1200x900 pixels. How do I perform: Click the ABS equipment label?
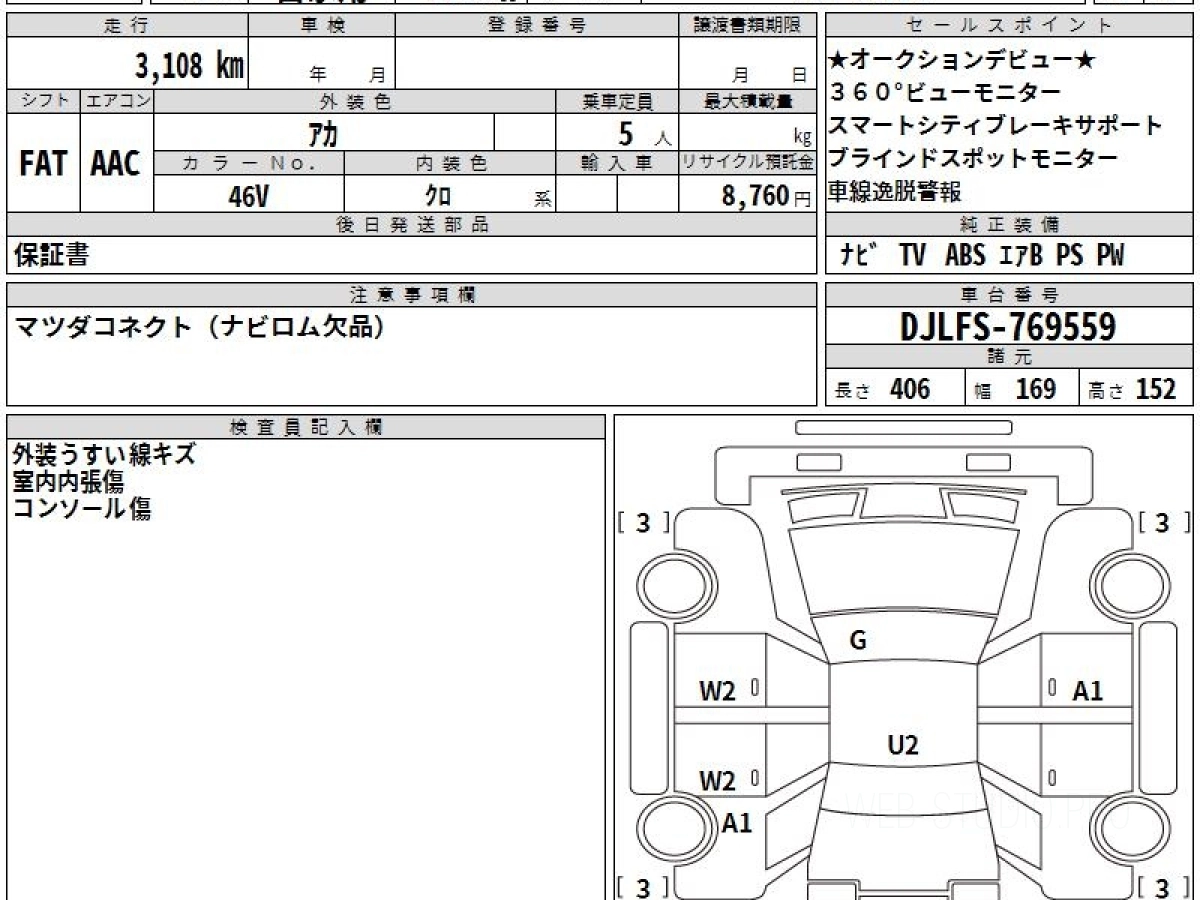965,255
